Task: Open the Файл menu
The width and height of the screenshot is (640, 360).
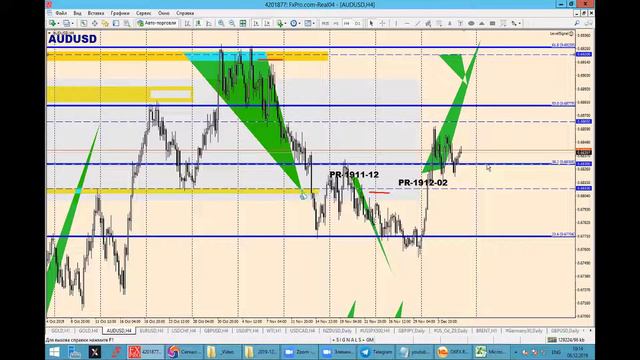Action: [61, 13]
